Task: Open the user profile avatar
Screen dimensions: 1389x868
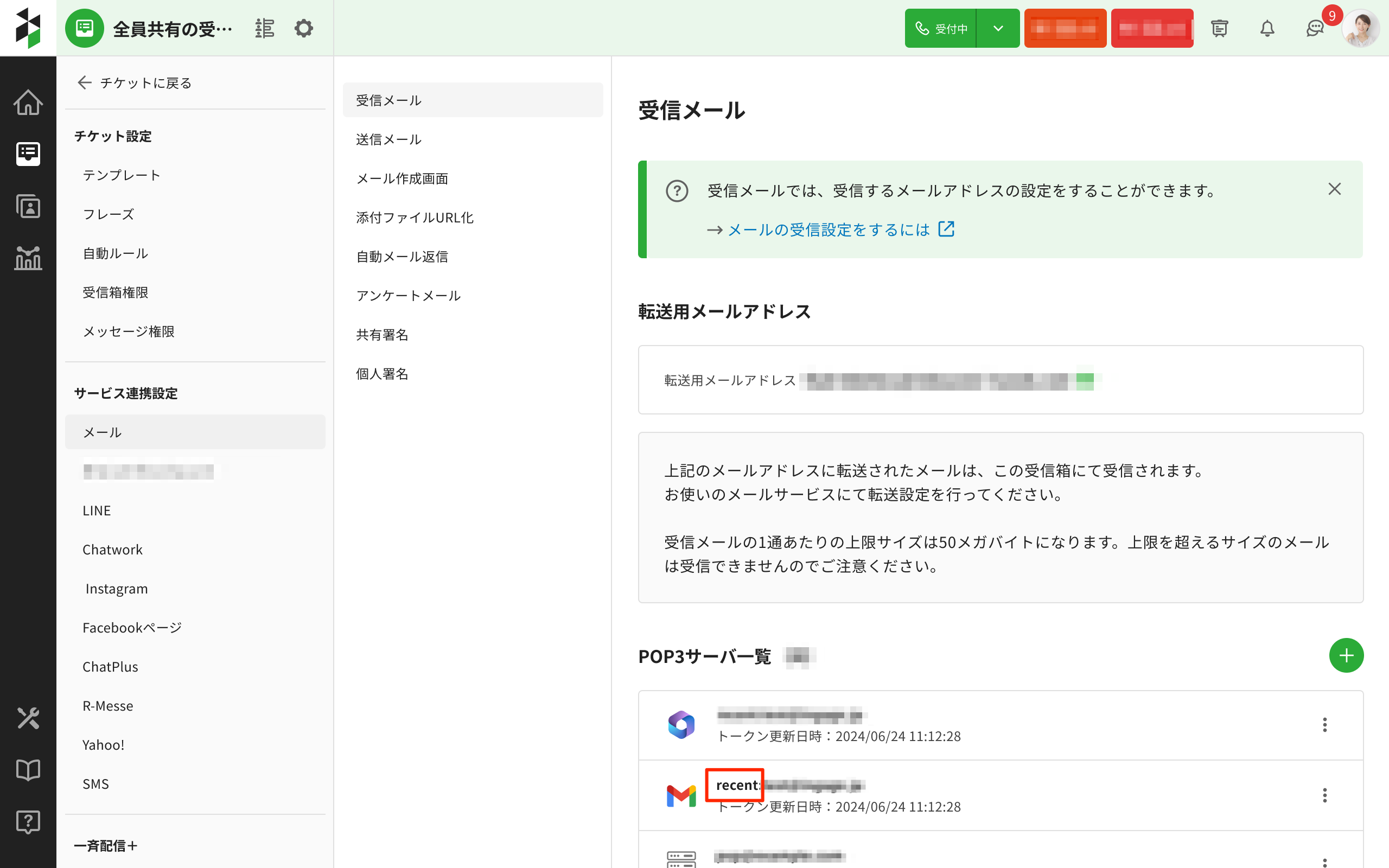Action: [1361, 28]
